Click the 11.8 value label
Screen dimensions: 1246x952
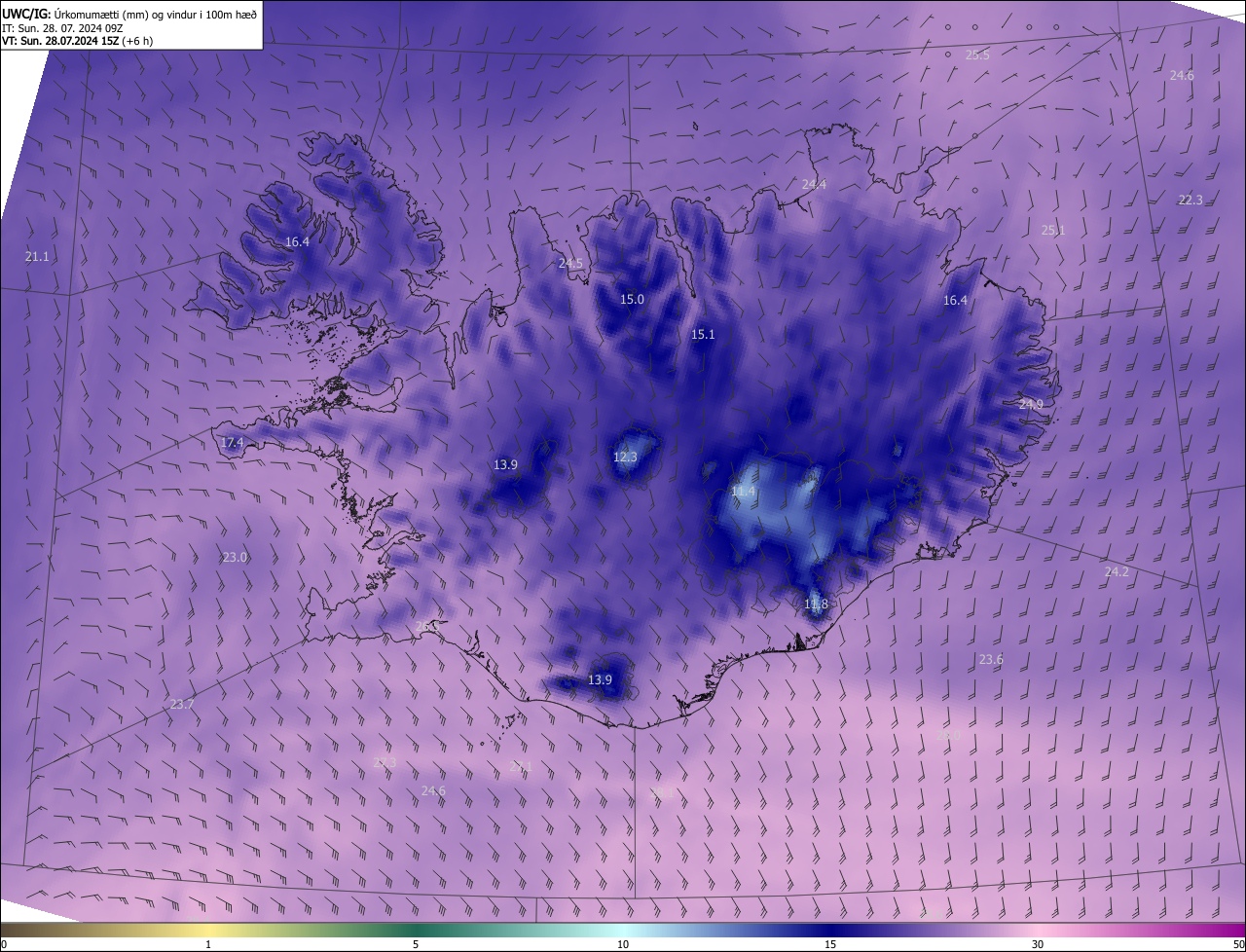816,604
